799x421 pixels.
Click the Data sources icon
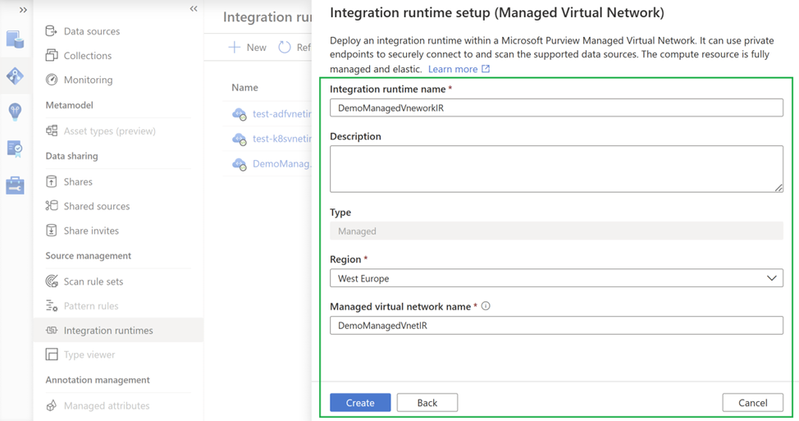(x=51, y=31)
